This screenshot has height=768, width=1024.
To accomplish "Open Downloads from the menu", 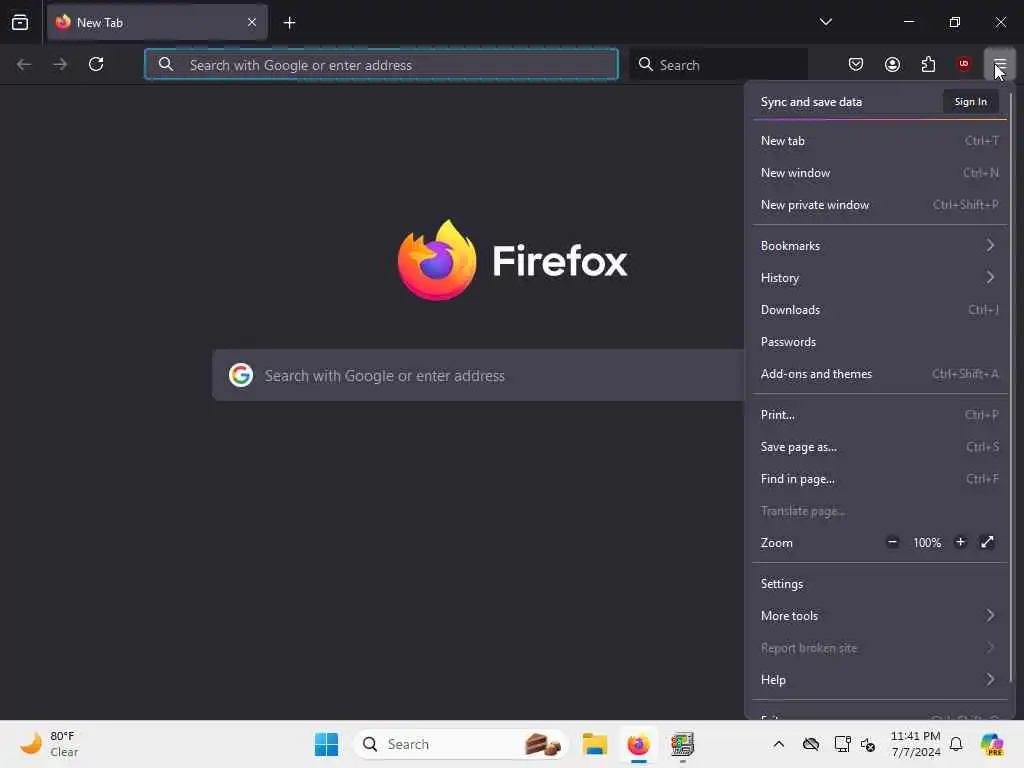I will coord(879,310).
